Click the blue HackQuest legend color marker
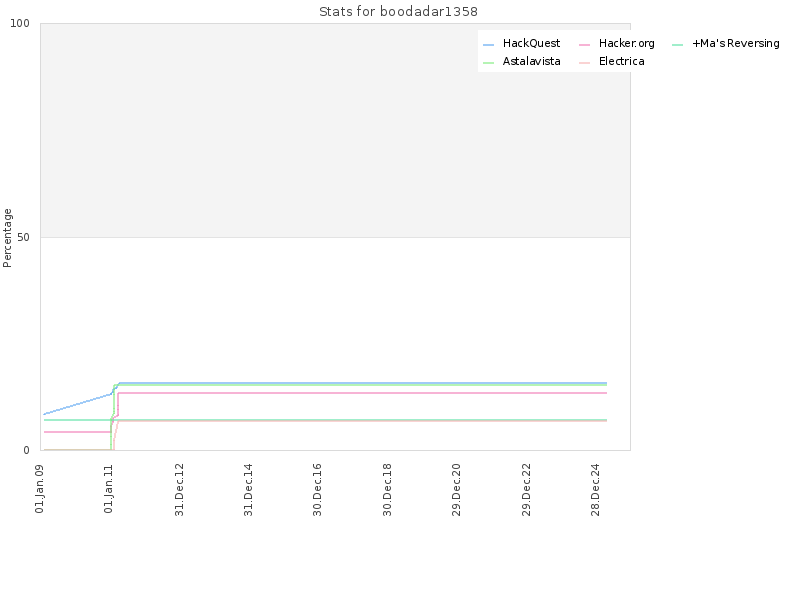Image resolution: width=800 pixels, height=600 pixels. (x=489, y=45)
